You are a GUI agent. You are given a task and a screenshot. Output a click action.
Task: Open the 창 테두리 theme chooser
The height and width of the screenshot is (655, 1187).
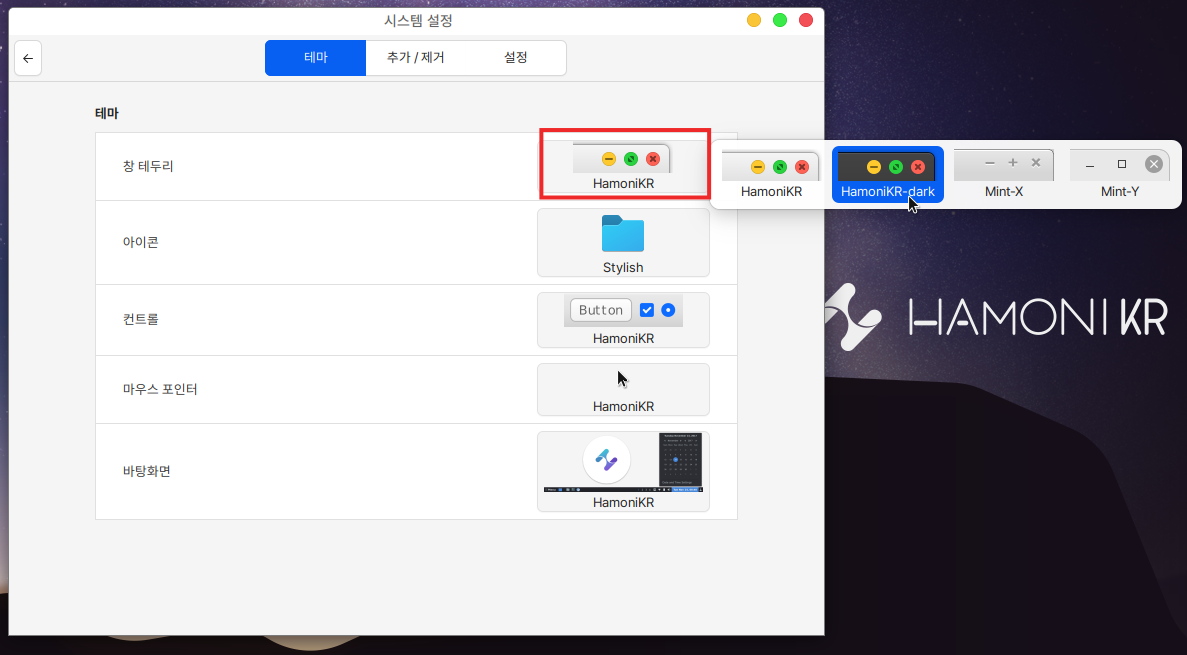tap(623, 166)
